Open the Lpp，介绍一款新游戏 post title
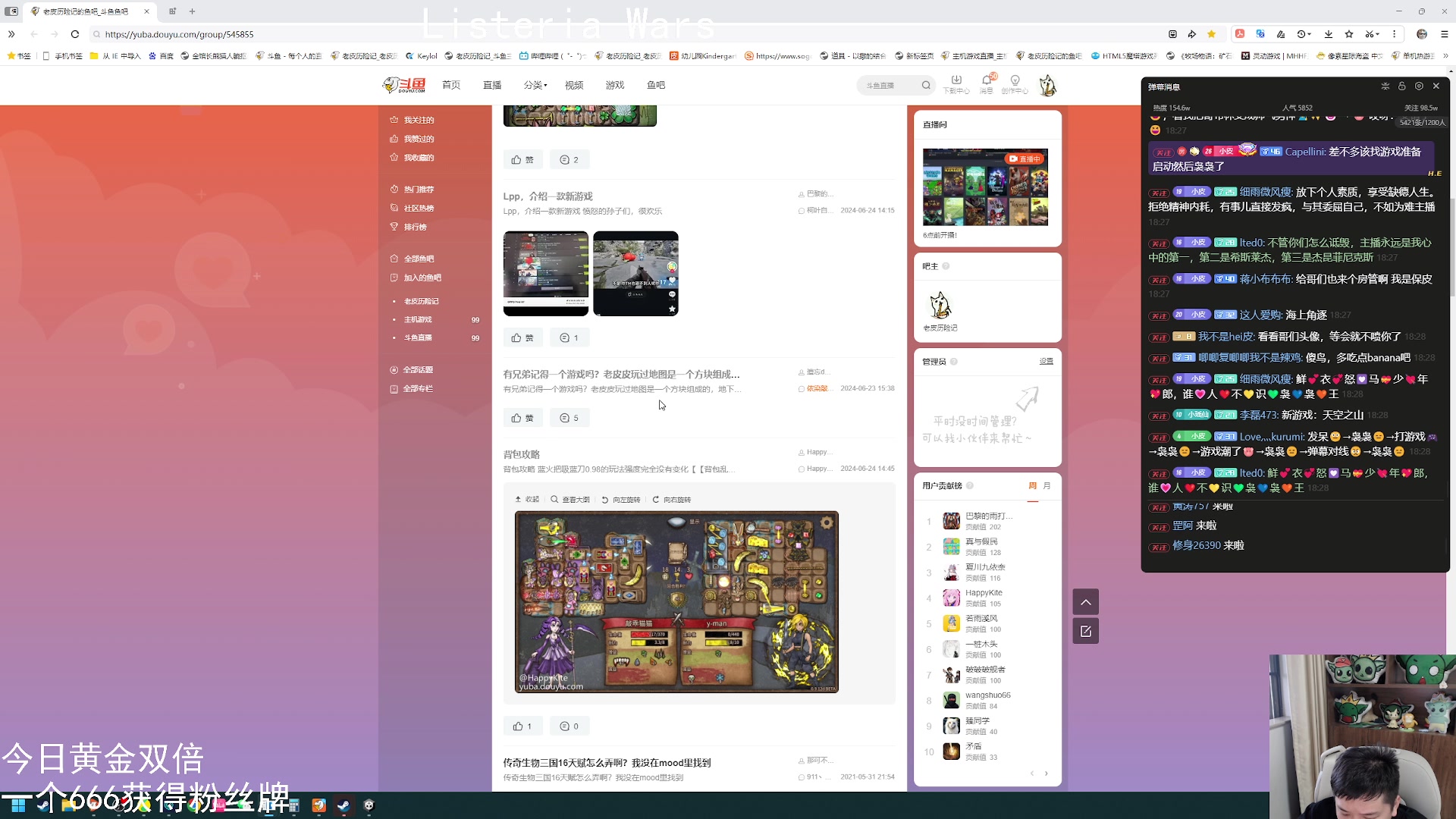This screenshot has width=1456, height=819. (x=548, y=196)
